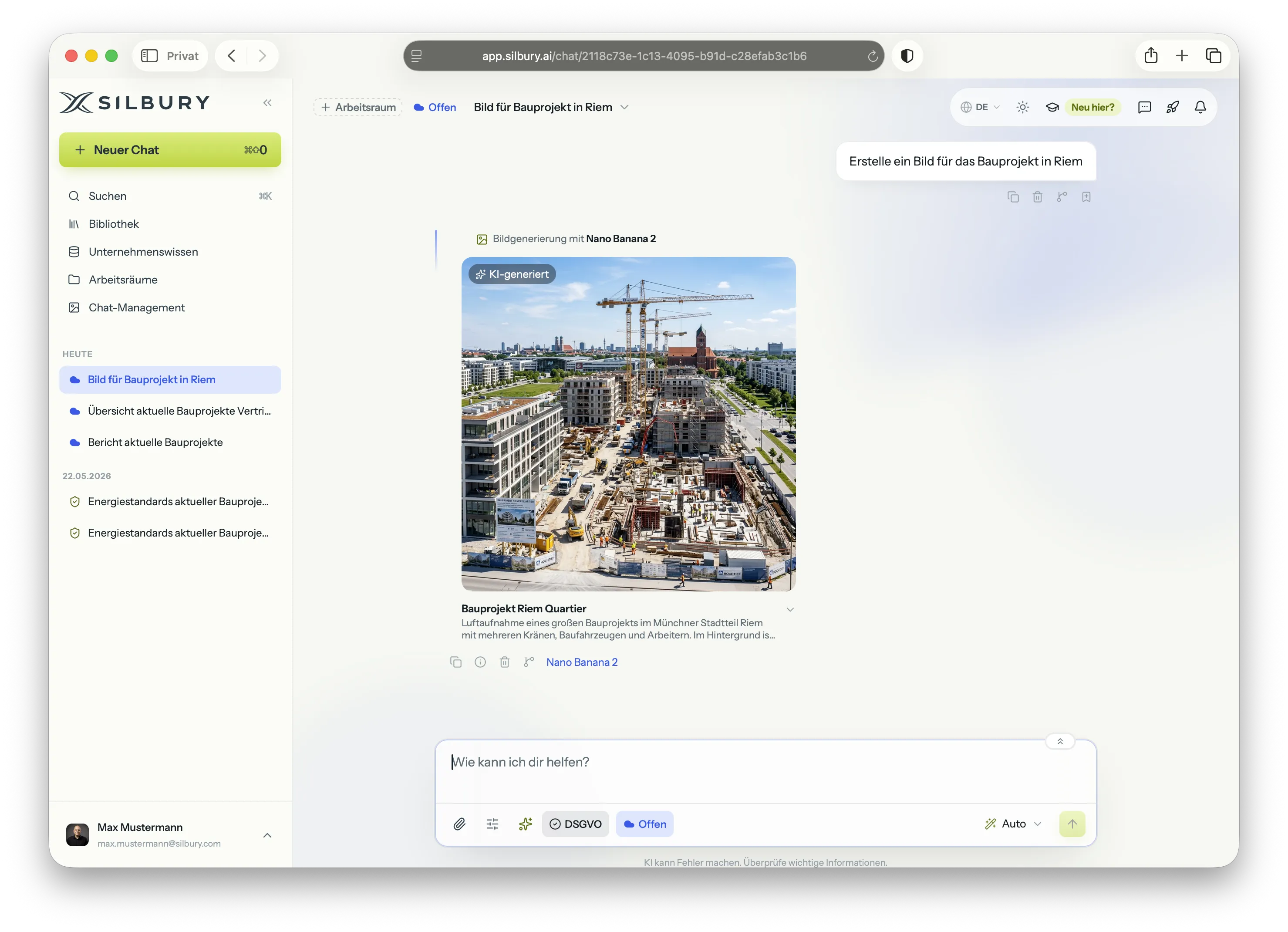
Task: Show info for AI response
Action: (x=480, y=662)
